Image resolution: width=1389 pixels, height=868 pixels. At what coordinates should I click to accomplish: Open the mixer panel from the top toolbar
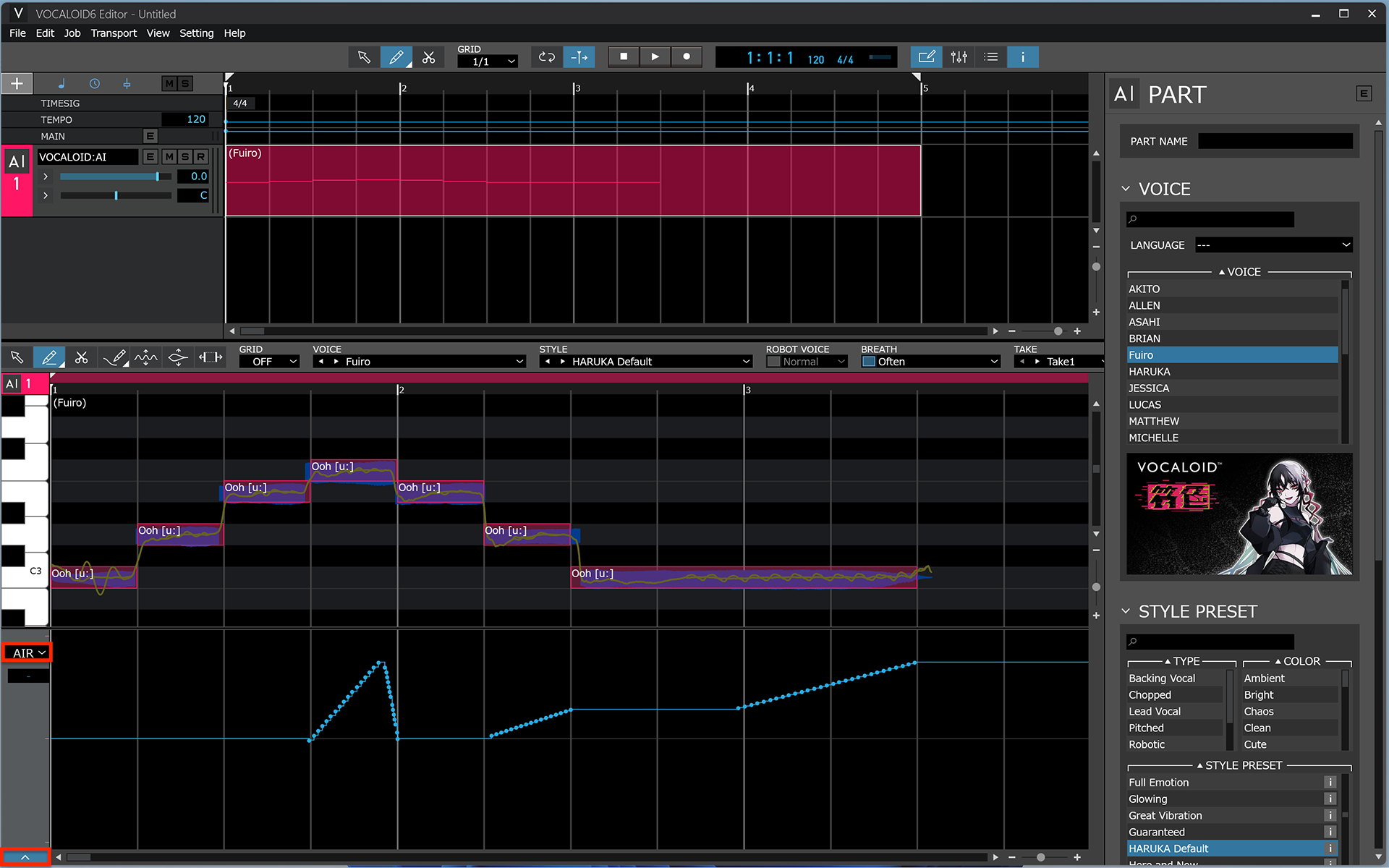click(959, 56)
